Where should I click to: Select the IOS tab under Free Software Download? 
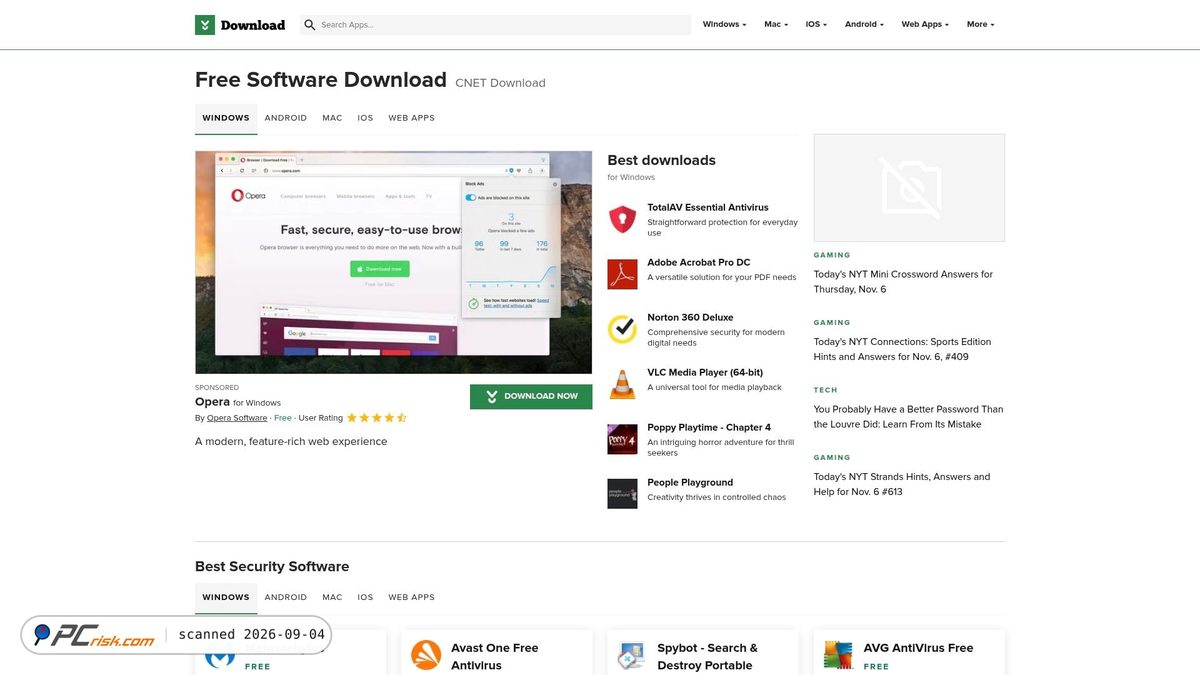(x=365, y=118)
